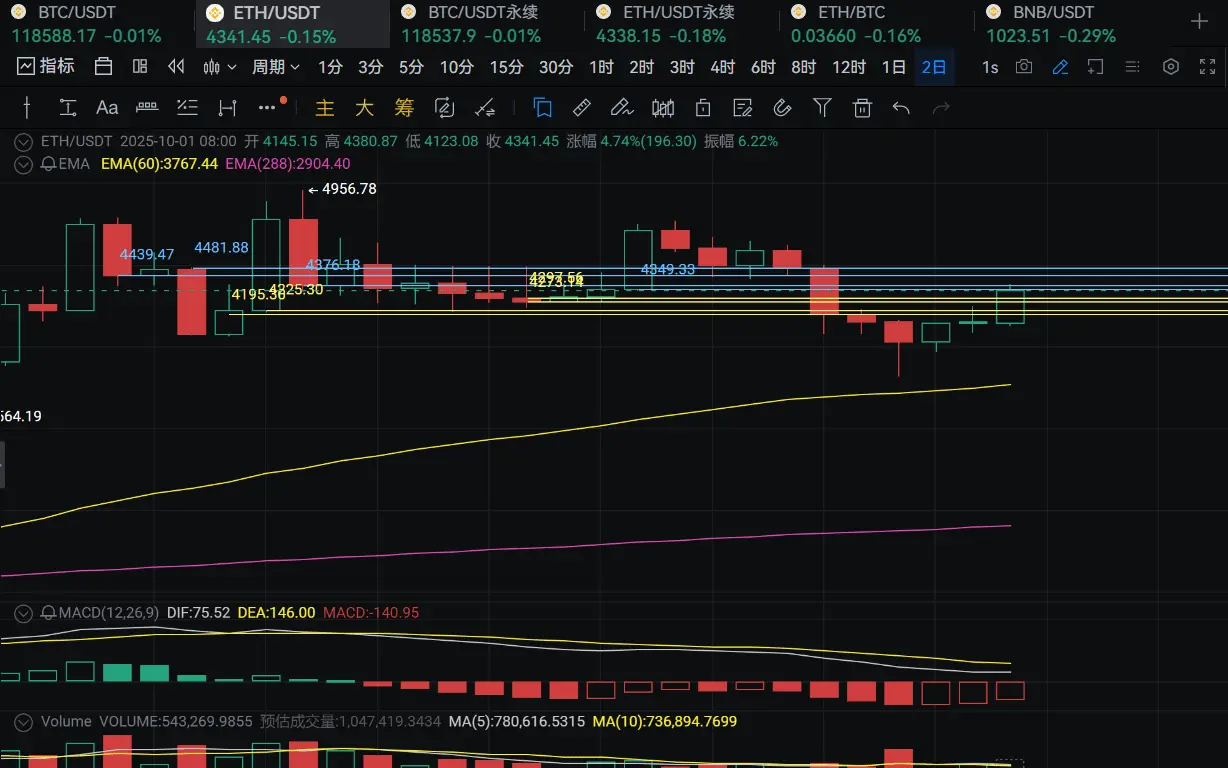This screenshot has width=1228, height=768.
Task: Click the rewind double-arrow replay icon
Action: [x=176, y=67]
